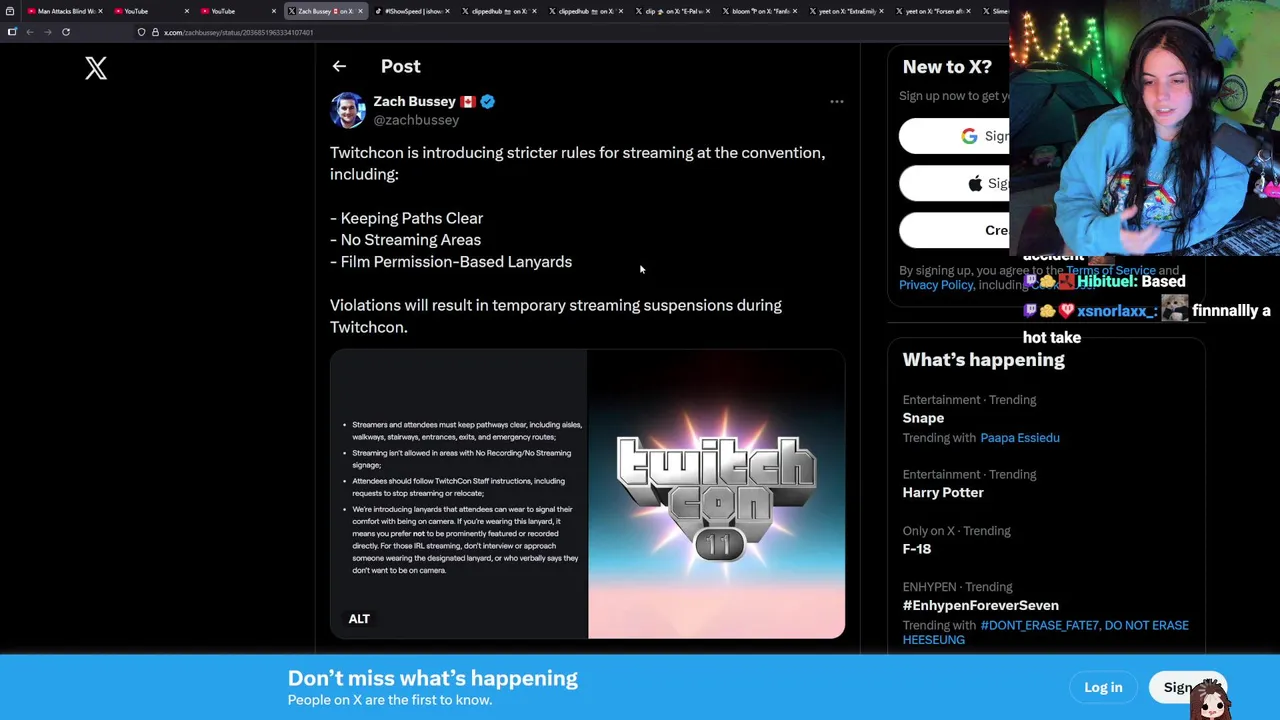Close the Zach Bussey on X tab
This screenshot has width=1280, height=720.
coord(361,11)
